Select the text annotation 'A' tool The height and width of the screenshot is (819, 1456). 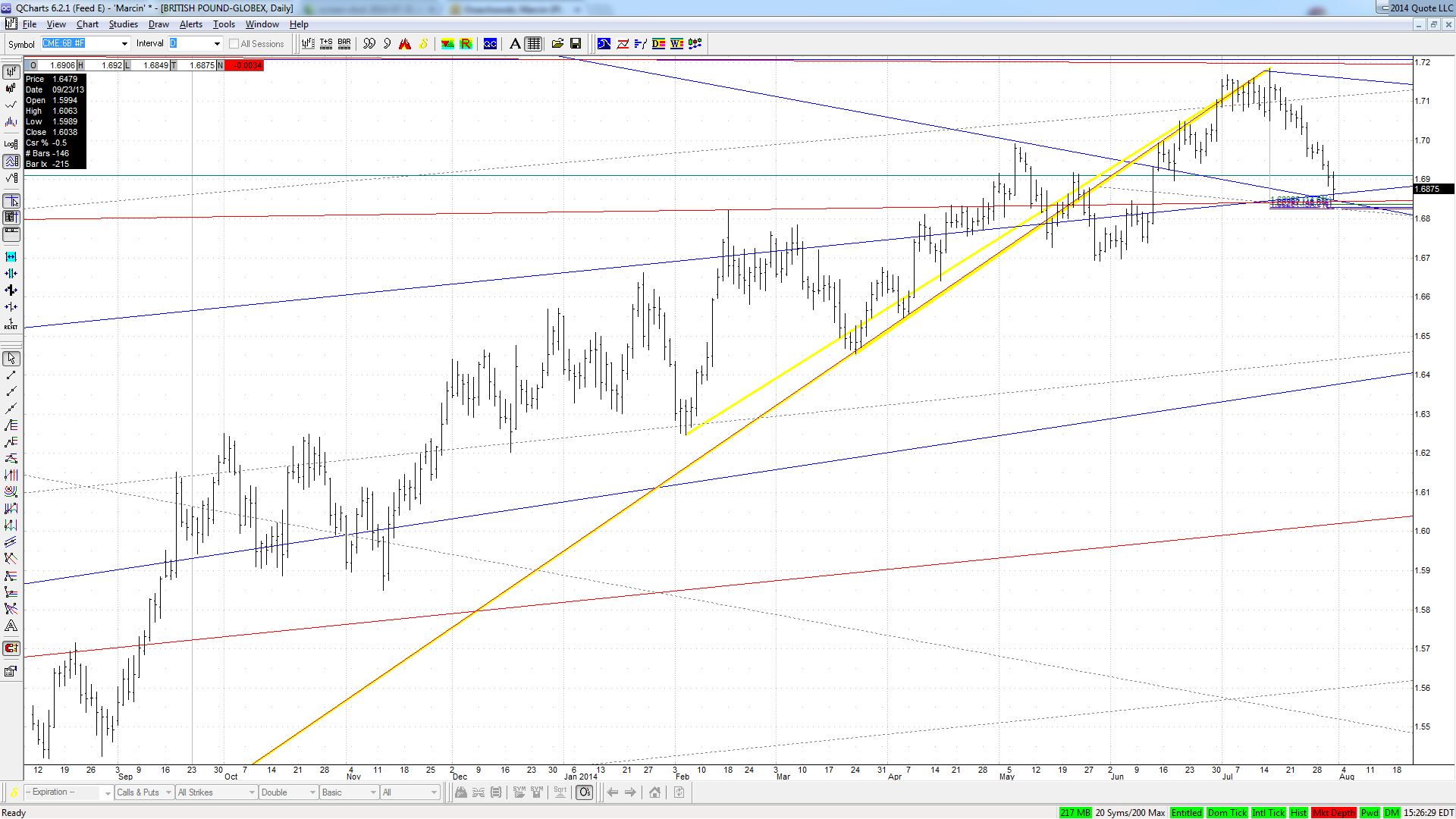[x=515, y=44]
